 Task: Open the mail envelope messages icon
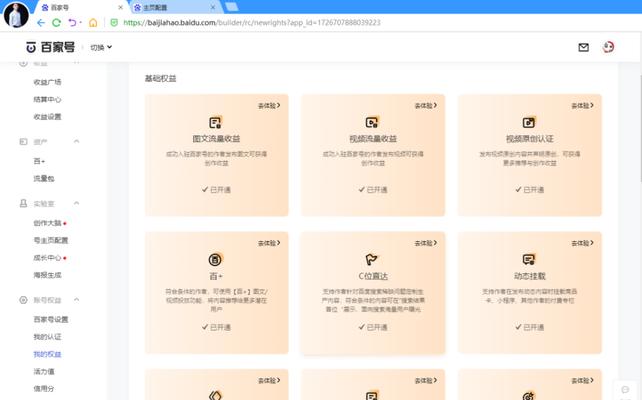pyautogui.click(x=583, y=47)
